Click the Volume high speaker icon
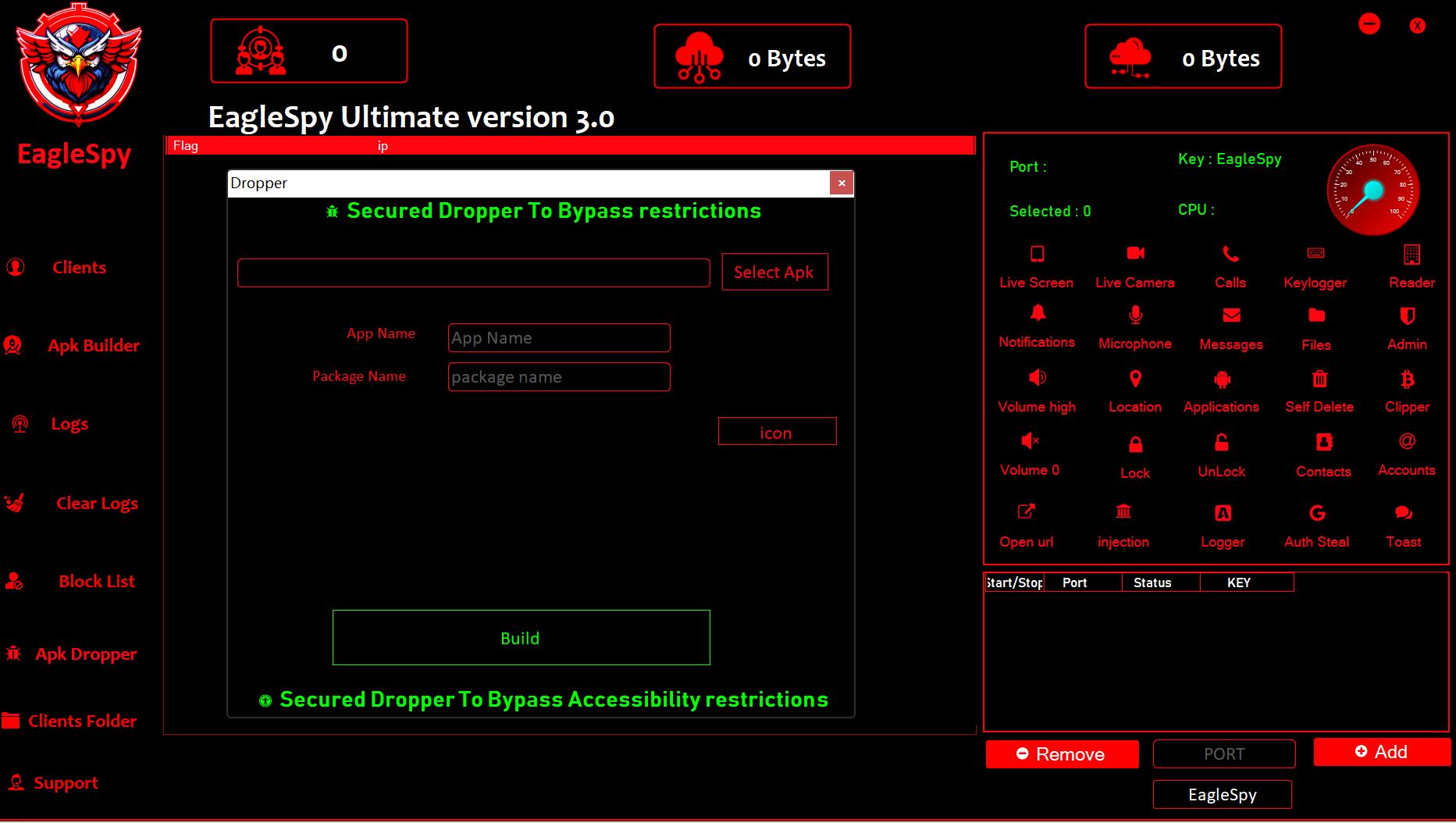The height and width of the screenshot is (823, 1456). point(1038,378)
